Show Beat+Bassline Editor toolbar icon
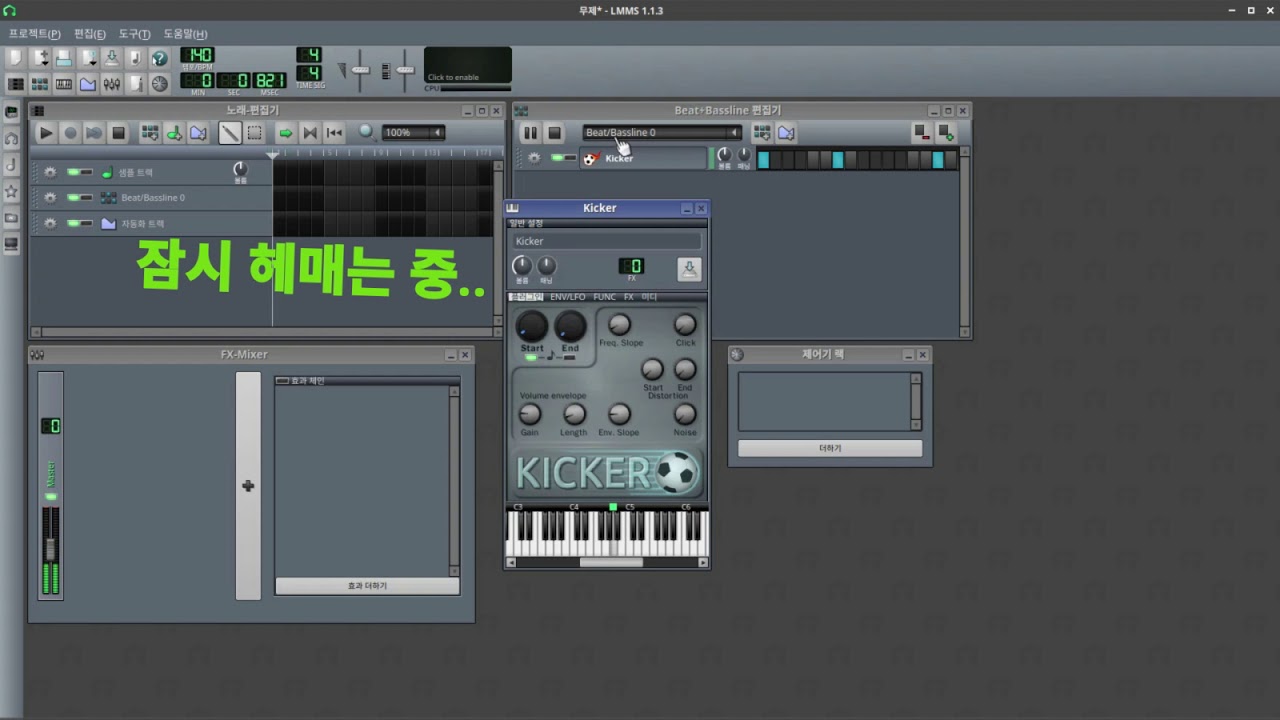1280x720 pixels. (39, 84)
